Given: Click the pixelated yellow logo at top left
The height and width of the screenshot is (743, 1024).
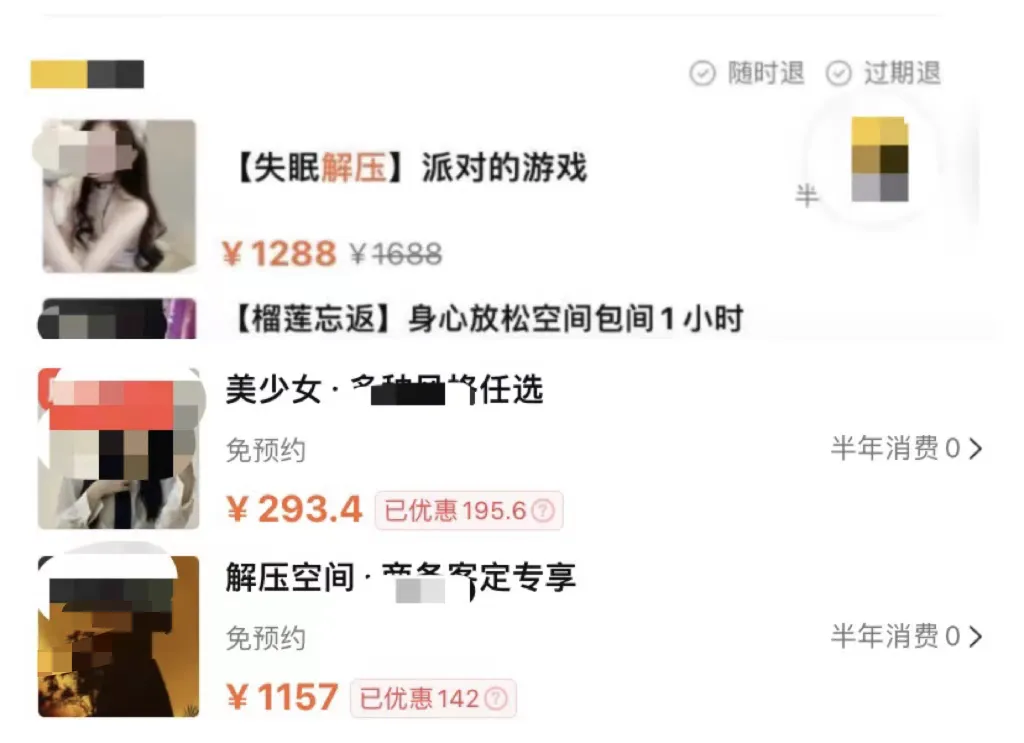Looking at the screenshot, I should (87, 74).
